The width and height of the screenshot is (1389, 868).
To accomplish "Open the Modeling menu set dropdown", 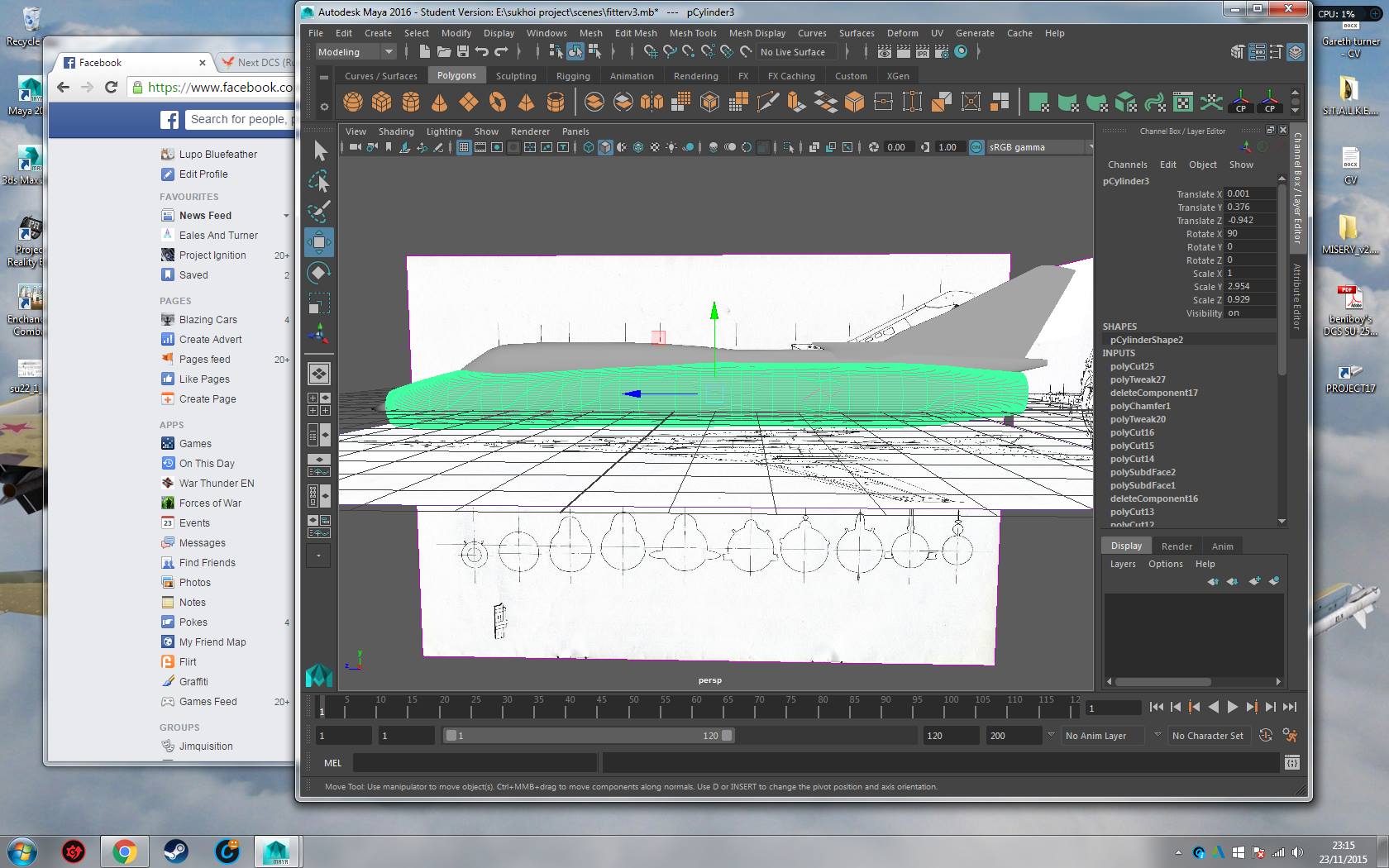I will point(356,52).
